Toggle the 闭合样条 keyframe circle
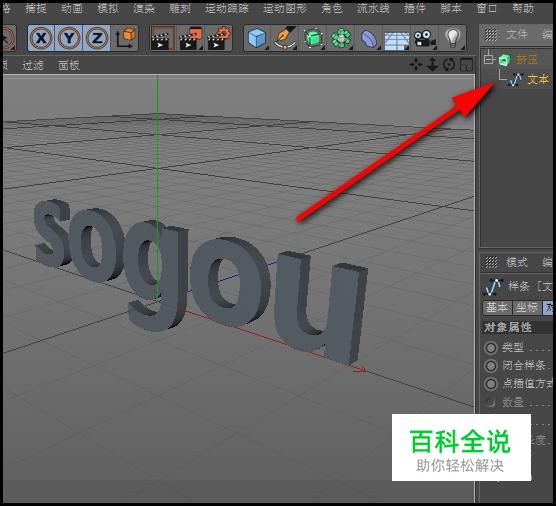556x506 pixels. click(491, 366)
